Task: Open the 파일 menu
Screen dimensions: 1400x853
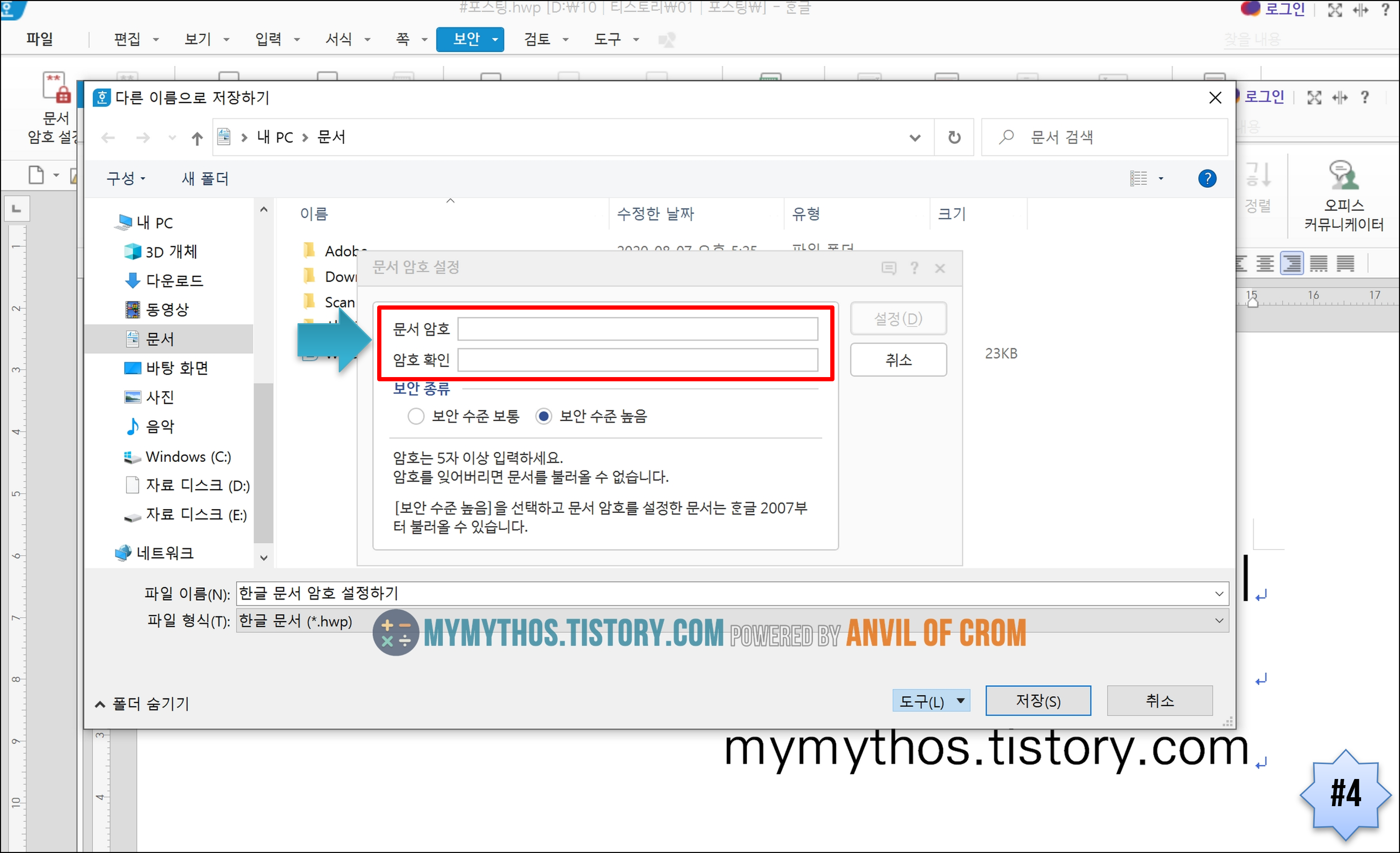Action: point(39,39)
